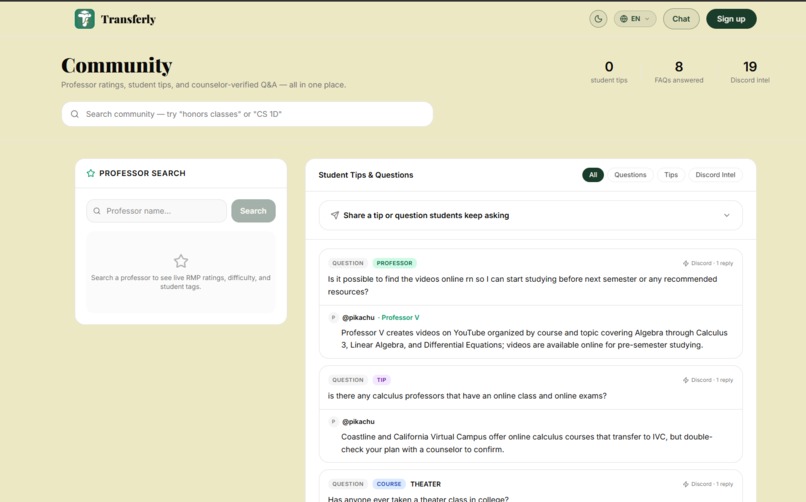This screenshot has height=502, width=806.
Task: Click the THEATER label on third question
Action: point(426,484)
